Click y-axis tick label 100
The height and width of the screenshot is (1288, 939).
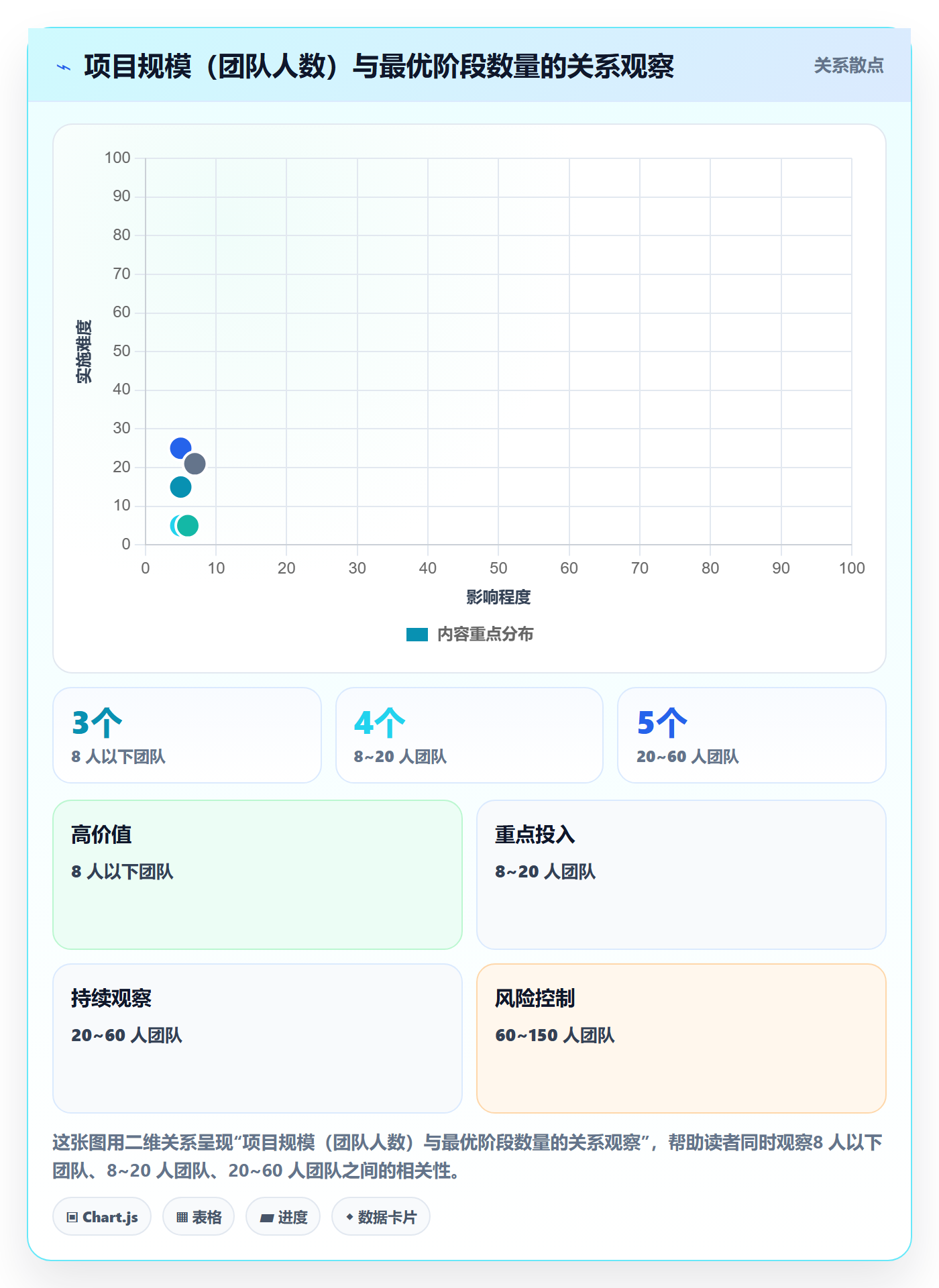point(117,158)
